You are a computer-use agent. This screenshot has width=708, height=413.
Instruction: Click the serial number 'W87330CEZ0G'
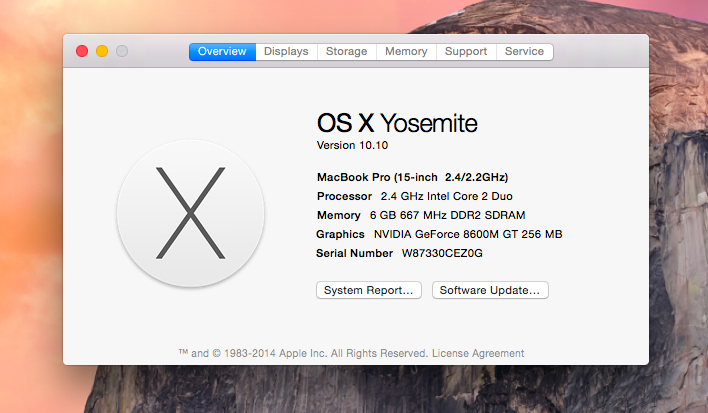pos(442,253)
